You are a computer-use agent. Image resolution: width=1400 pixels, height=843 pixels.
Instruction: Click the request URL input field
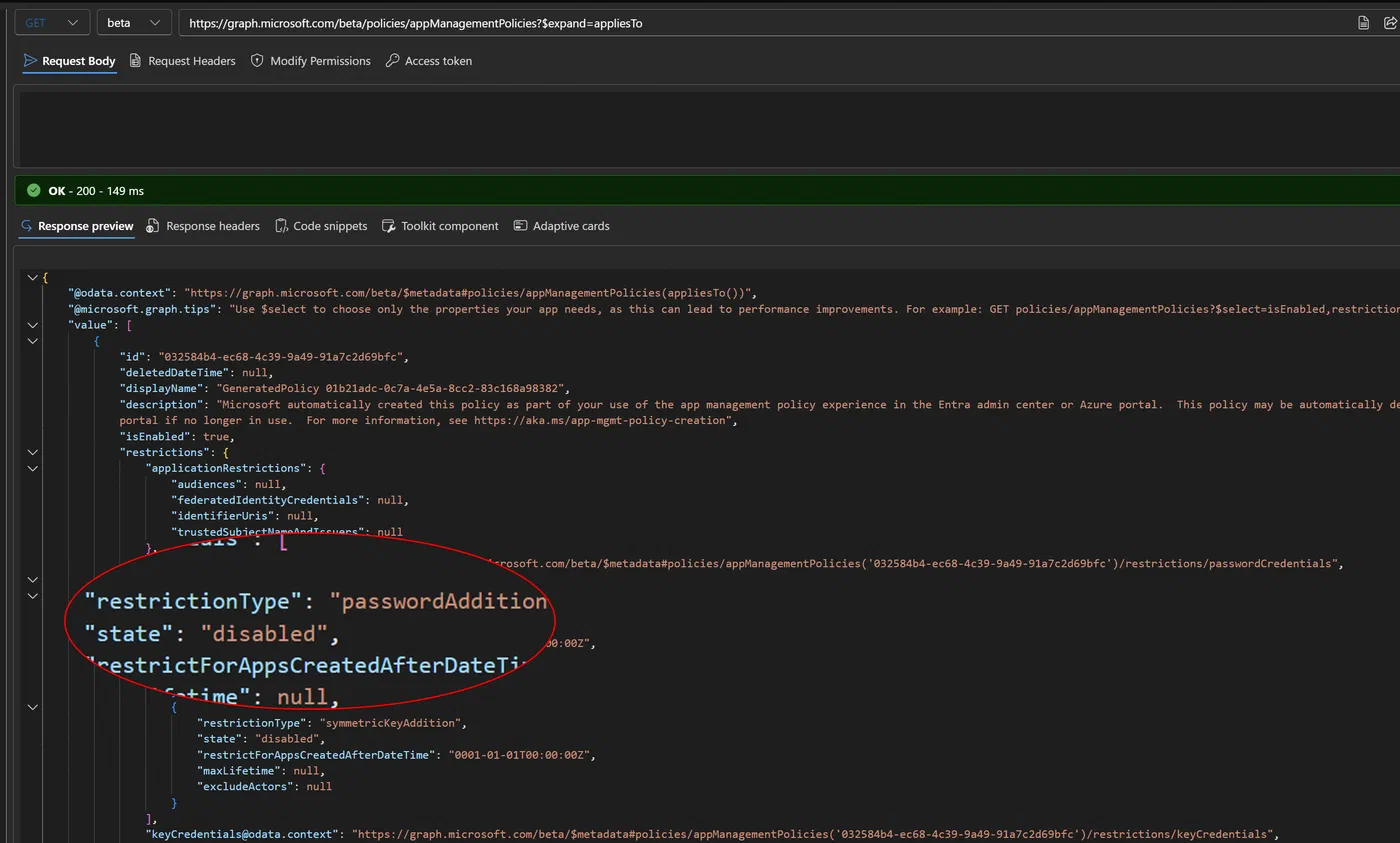(760, 23)
